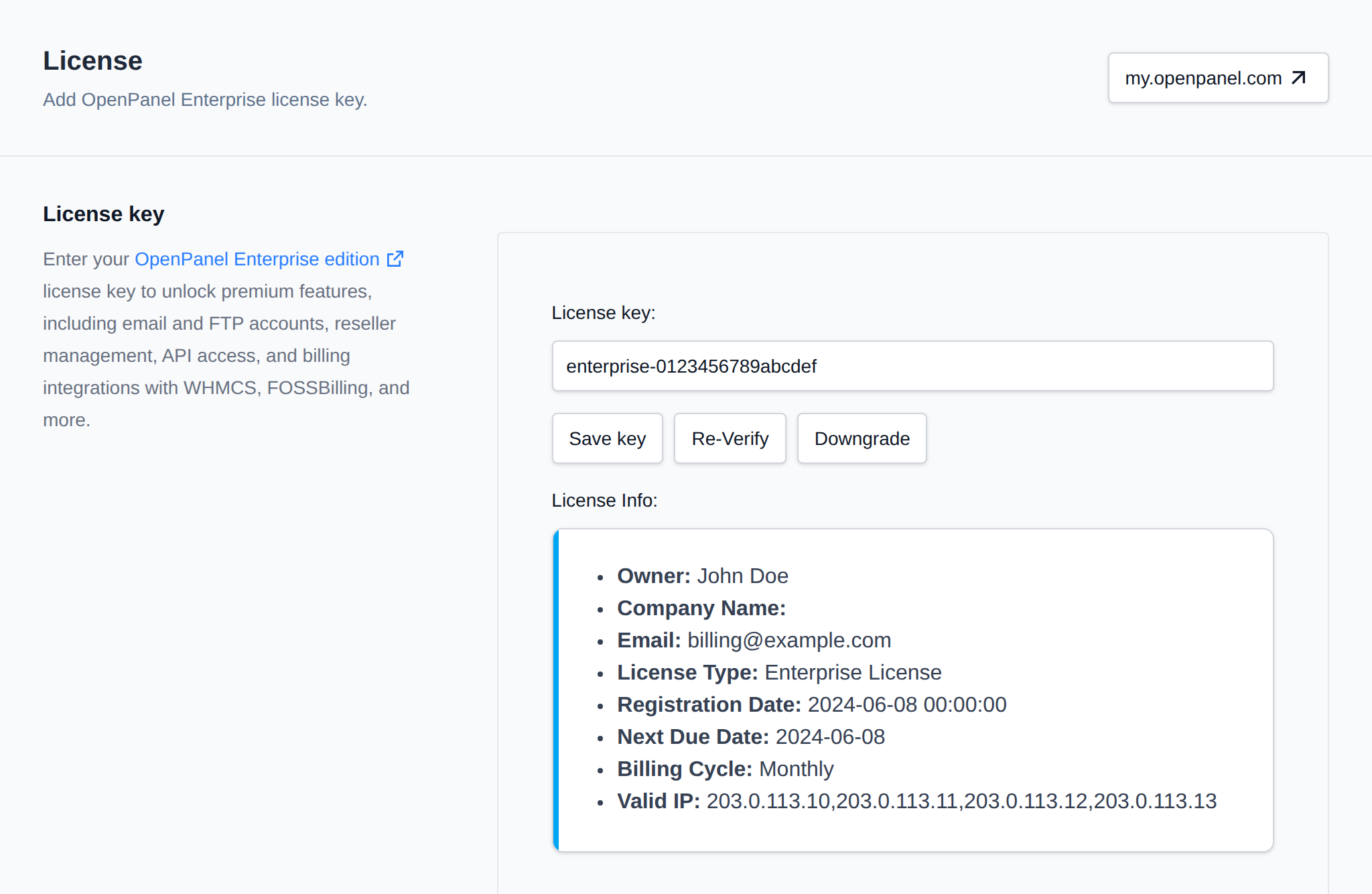Click Registration Date 2024-06-08 00:00:00
Screen dimensions: 1372x894
click(x=812, y=704)
